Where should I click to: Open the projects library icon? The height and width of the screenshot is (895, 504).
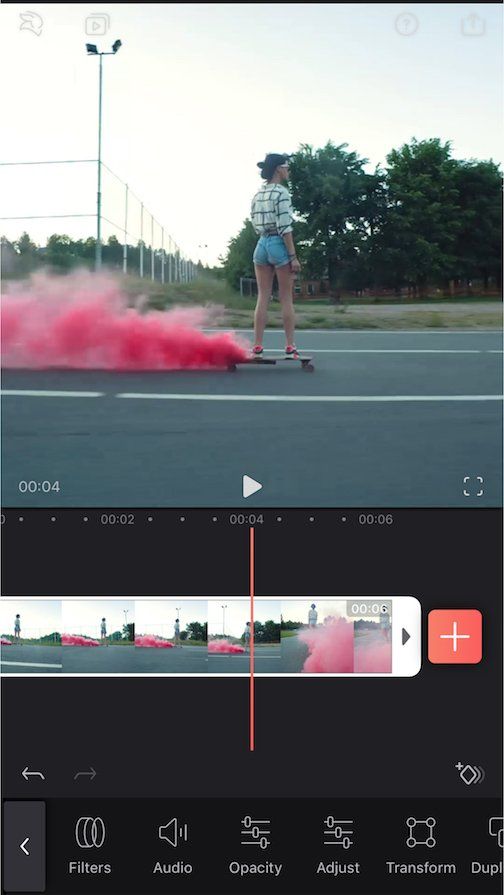click(x=98, y=25)
